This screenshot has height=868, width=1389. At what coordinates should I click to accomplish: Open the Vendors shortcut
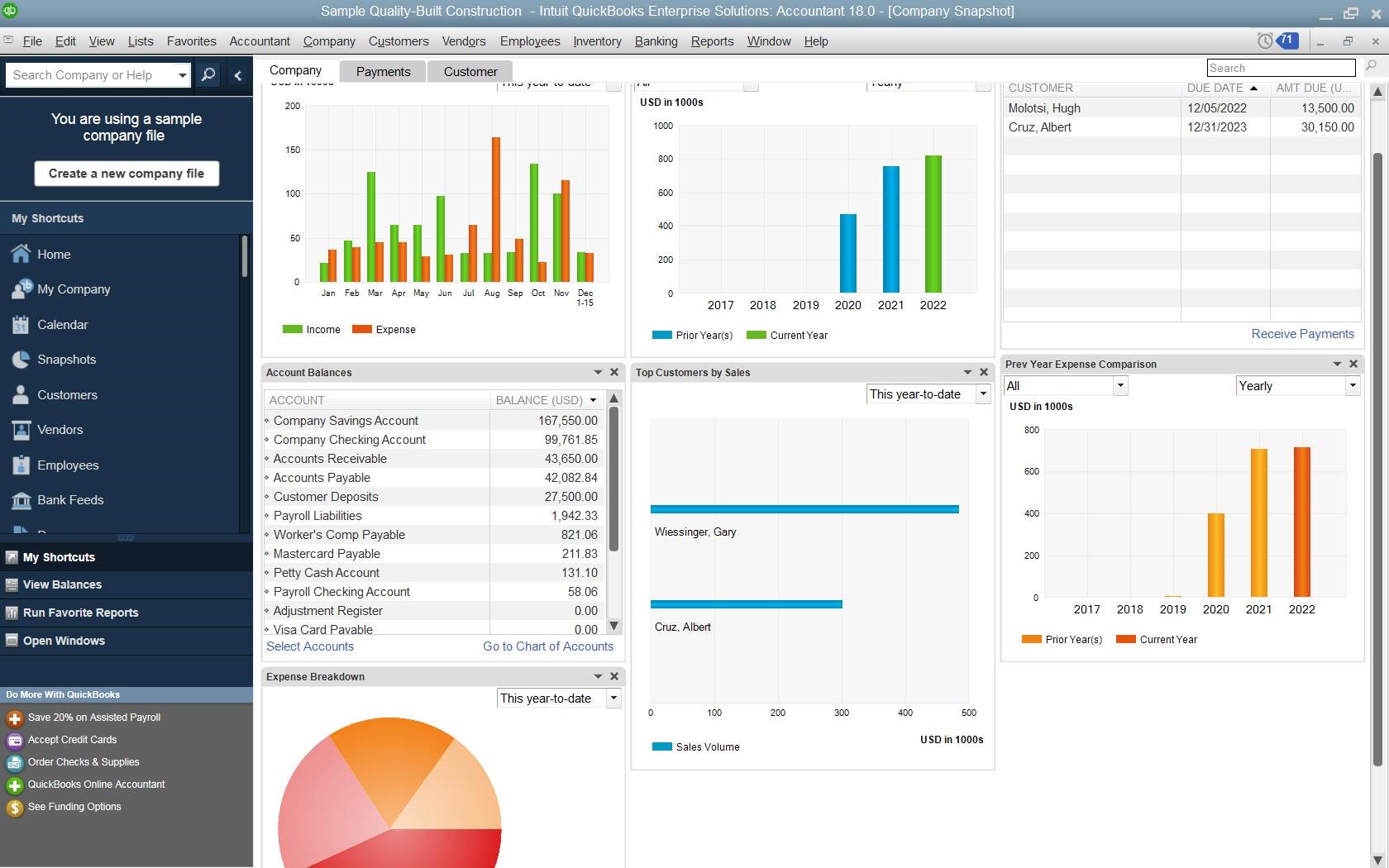tap(61, 430)
